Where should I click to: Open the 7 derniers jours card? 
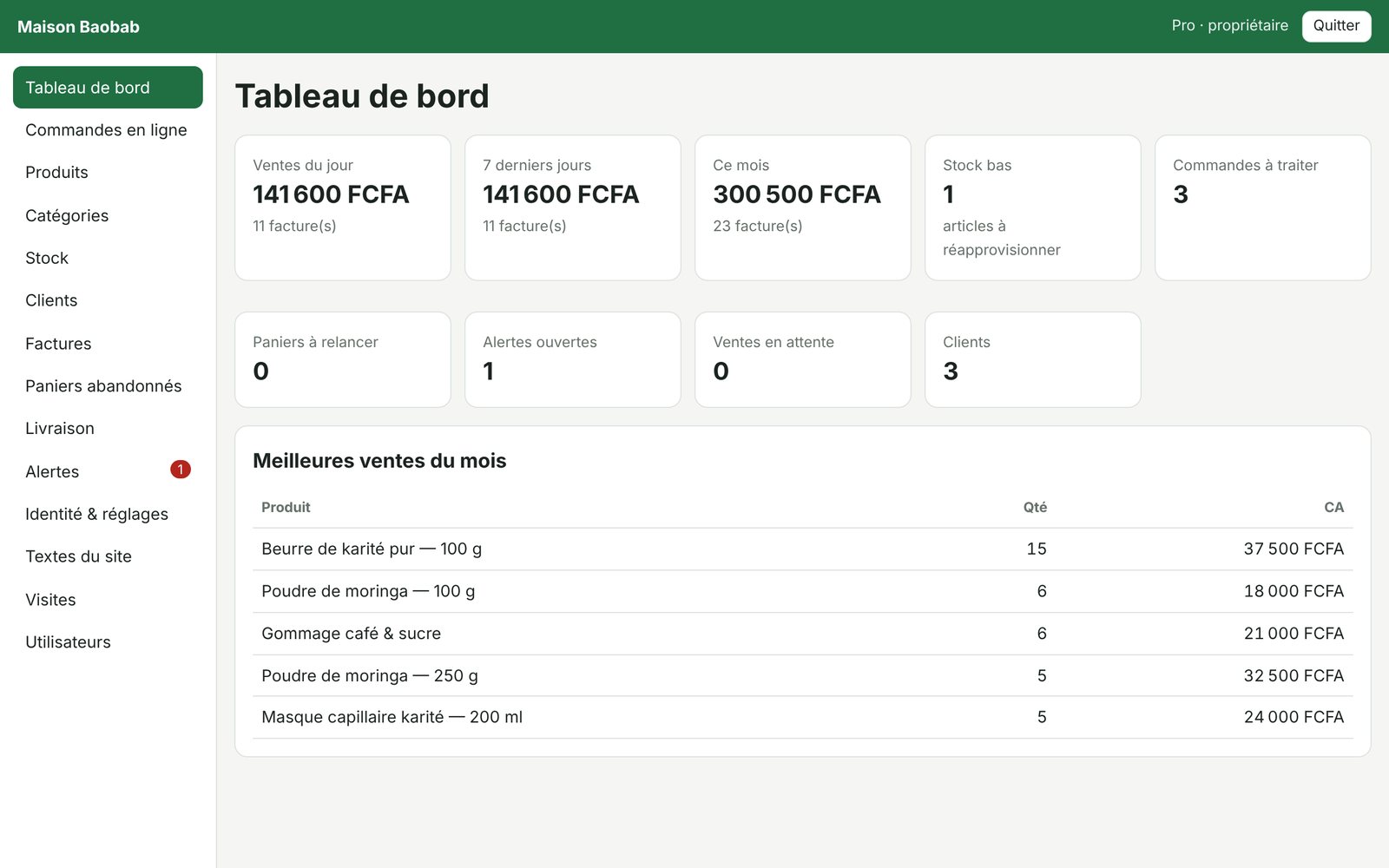573,207
